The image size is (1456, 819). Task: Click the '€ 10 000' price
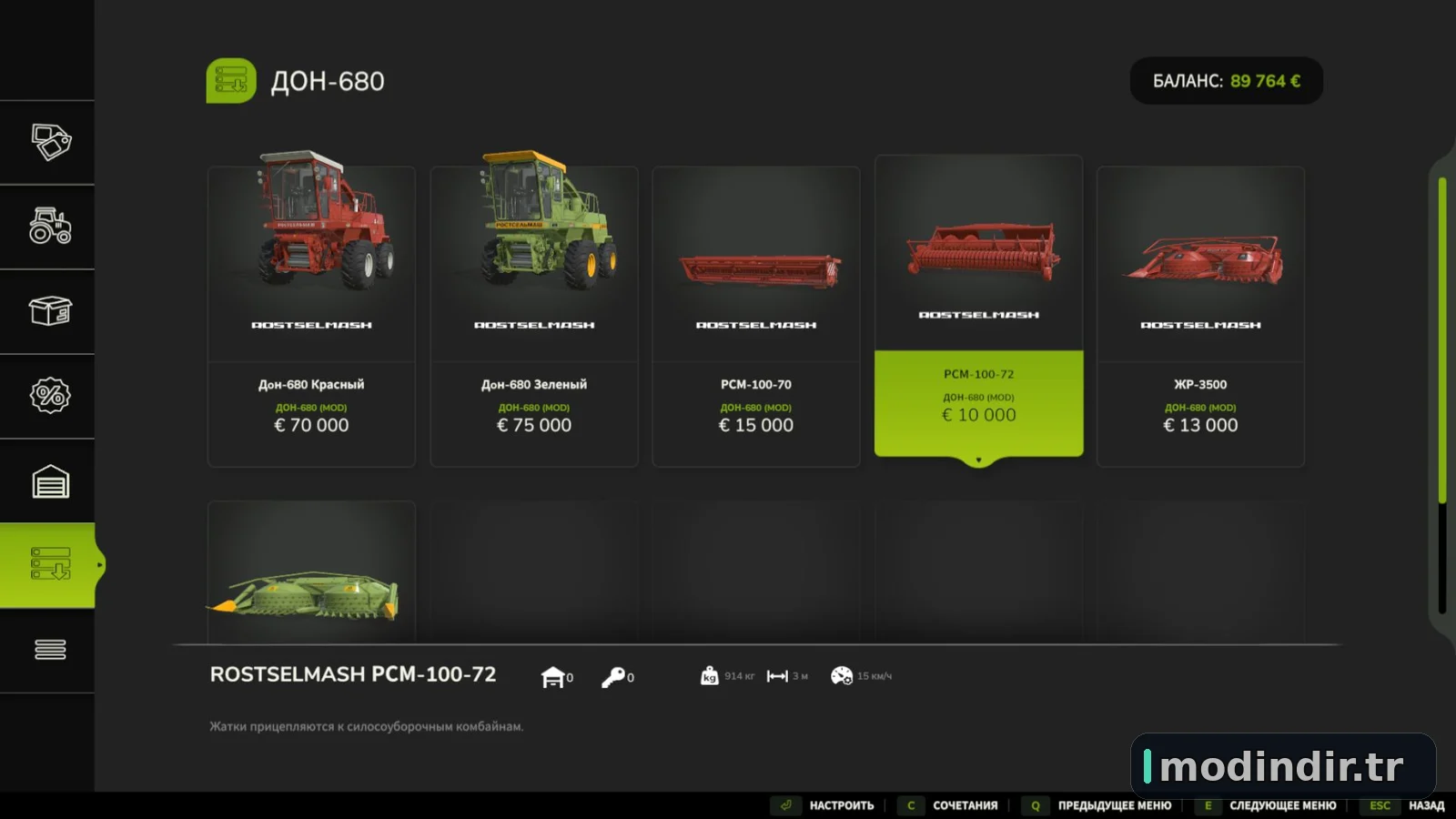tap(978, 415)
